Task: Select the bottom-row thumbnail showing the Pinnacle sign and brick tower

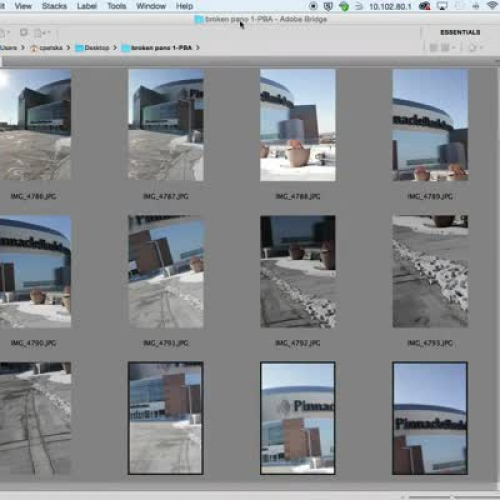Action: click(298, 418)
